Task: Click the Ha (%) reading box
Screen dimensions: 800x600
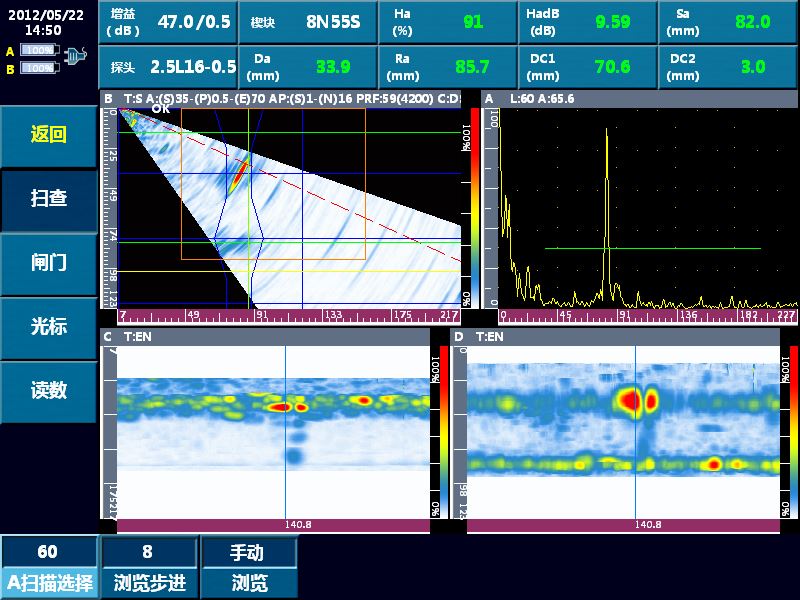Action: (x=447, y=22)
